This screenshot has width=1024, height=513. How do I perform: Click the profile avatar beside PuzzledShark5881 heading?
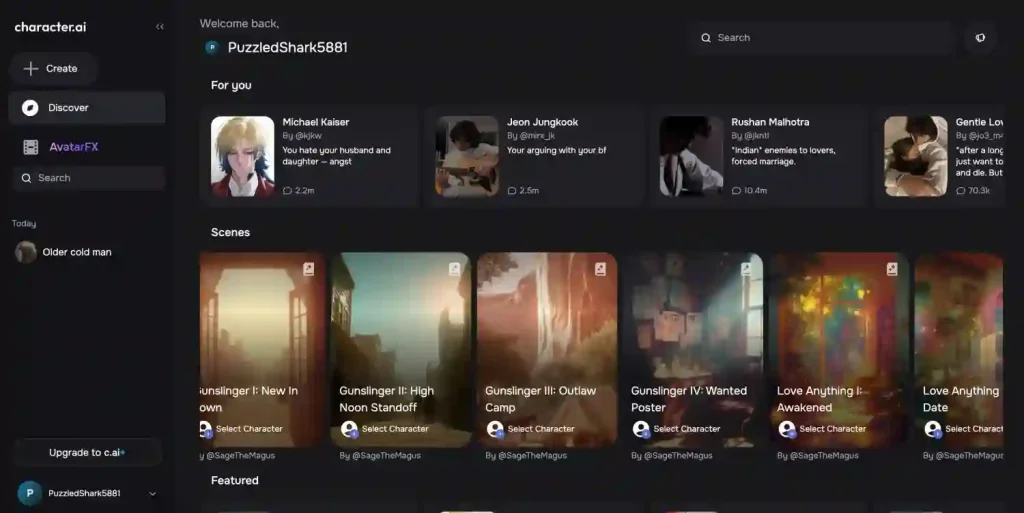click(212, 47)
